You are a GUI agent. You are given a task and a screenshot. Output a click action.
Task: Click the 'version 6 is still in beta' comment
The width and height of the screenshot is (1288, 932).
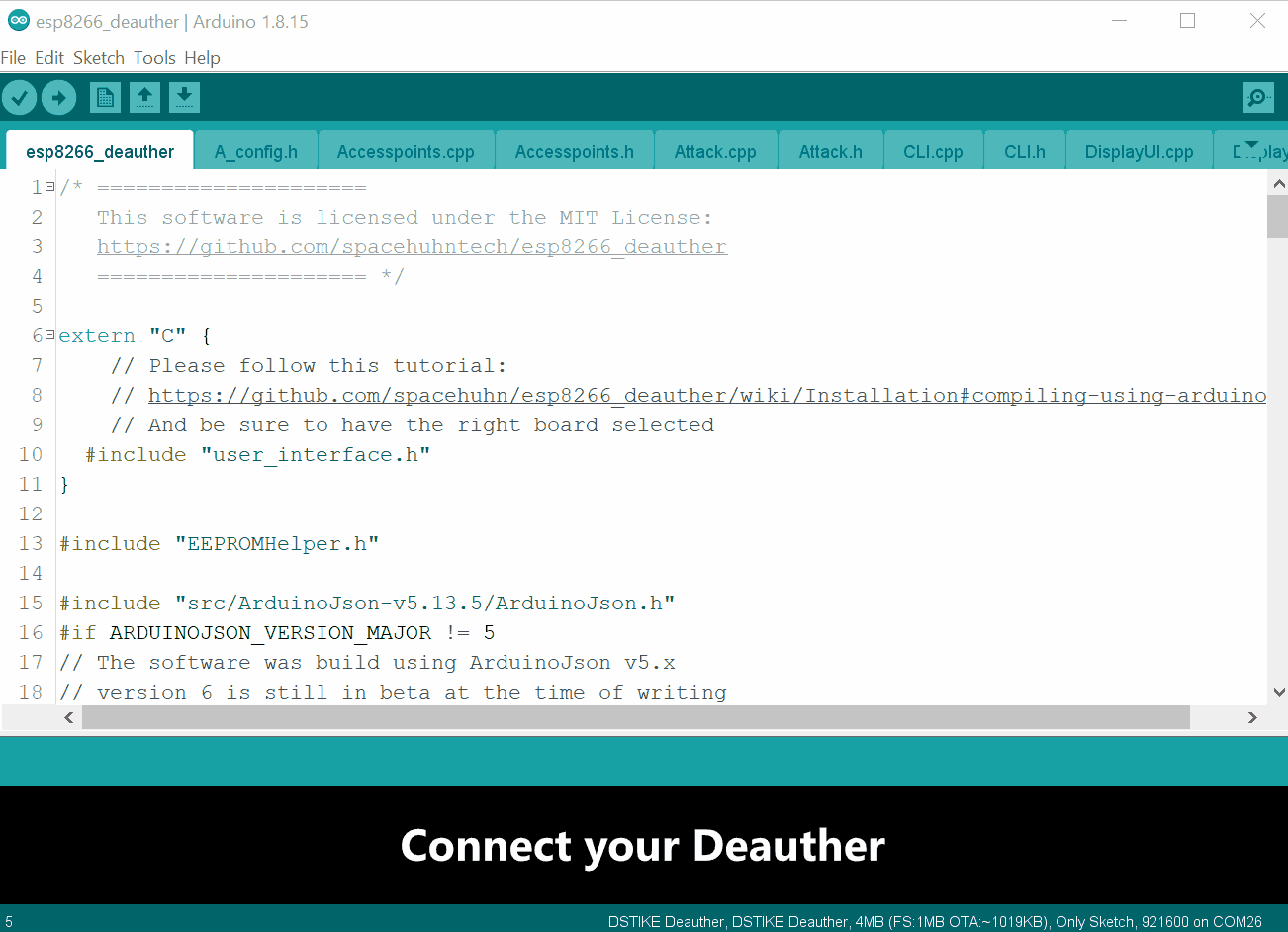(x=393, y=692)
